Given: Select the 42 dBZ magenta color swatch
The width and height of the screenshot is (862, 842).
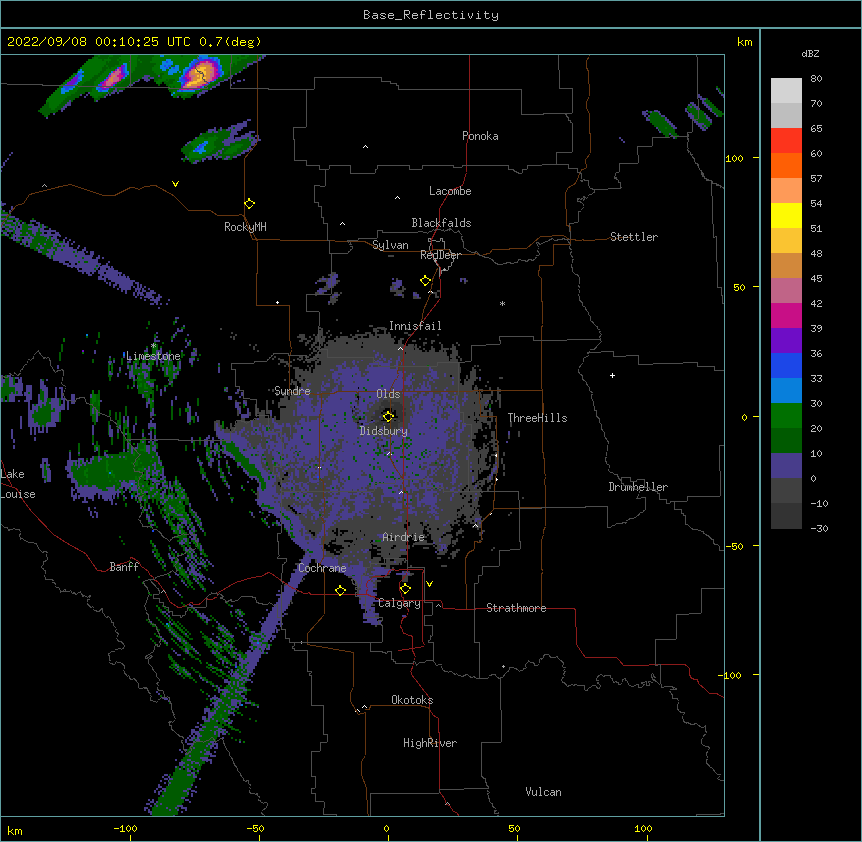Looking at the screenshot, I should 786,315.
